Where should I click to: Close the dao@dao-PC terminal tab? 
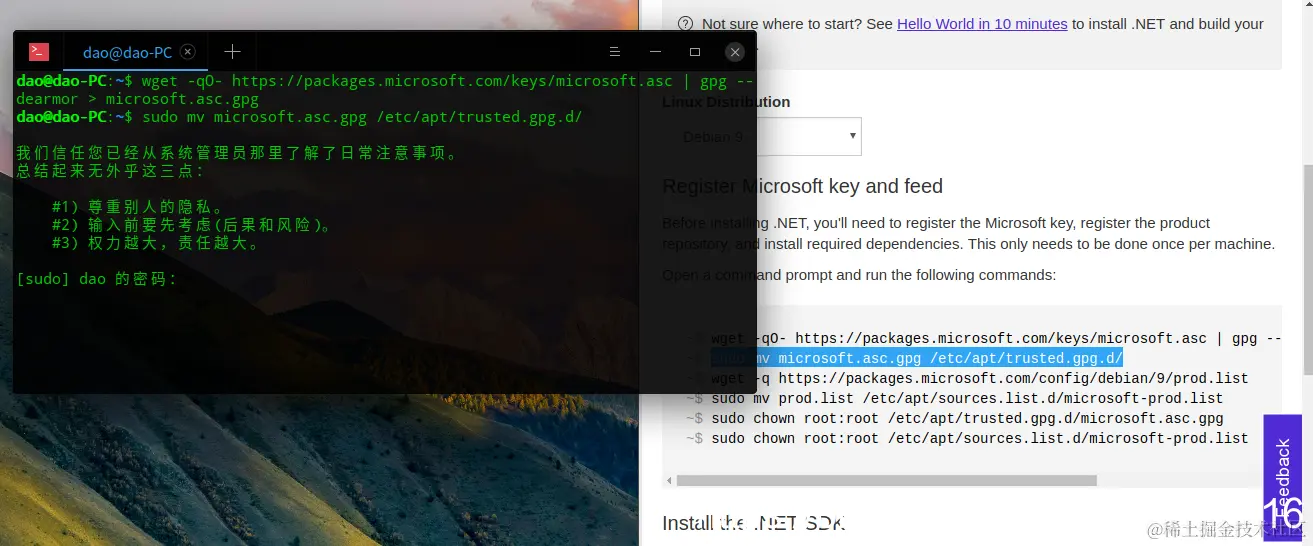click(187, 52)
